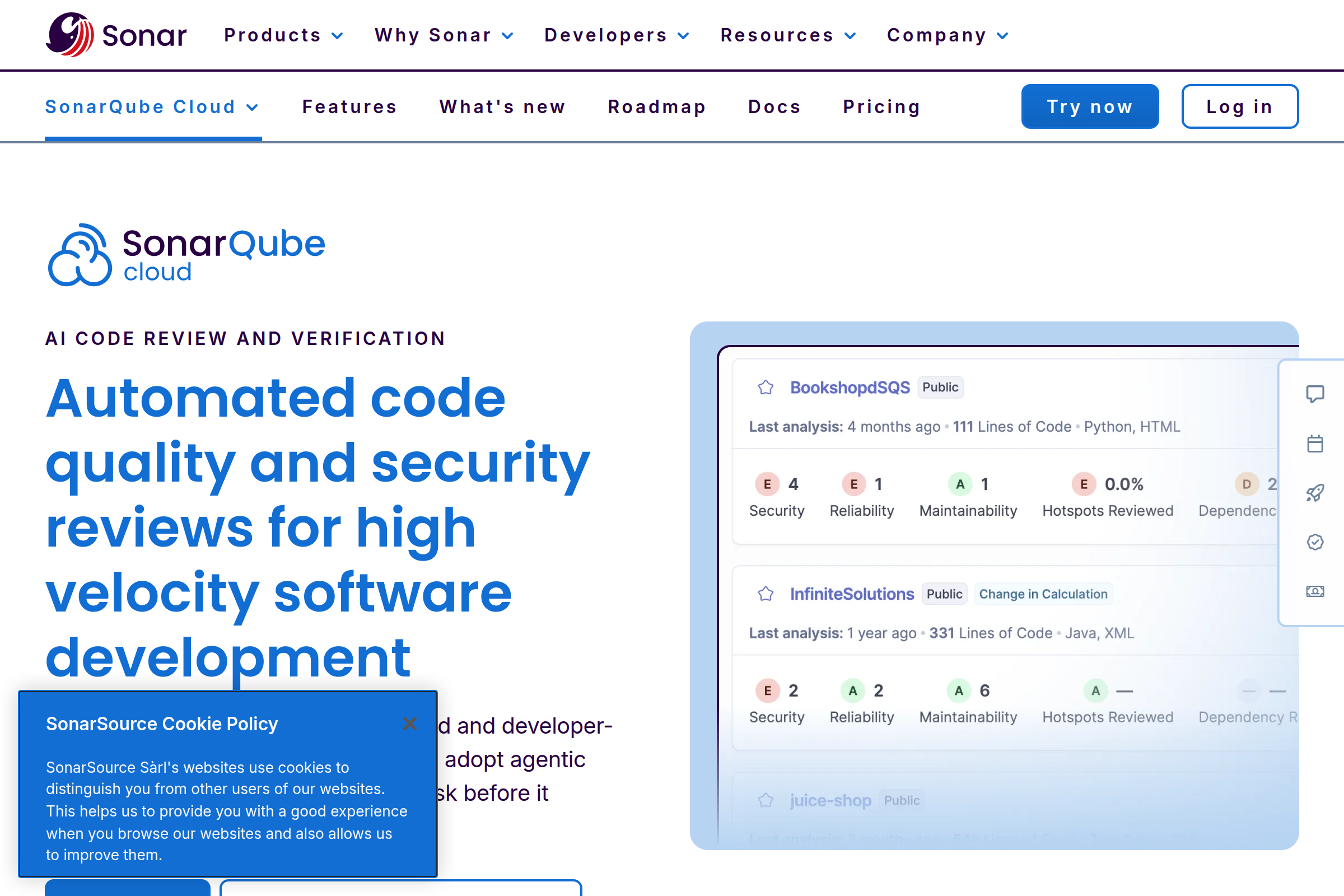Expand the Products menu
Image resolution: width=1344 pixels, height=896 pixels.
pos(284,35)
